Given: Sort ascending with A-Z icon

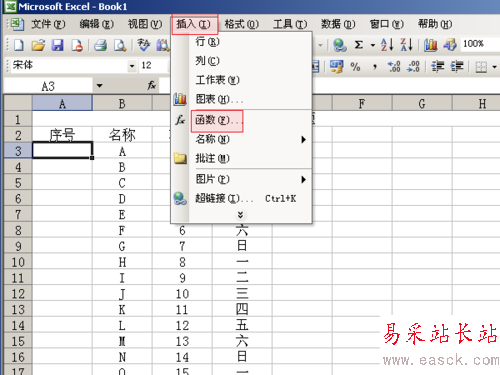Looking at the screenshot, I should (387, 44).
